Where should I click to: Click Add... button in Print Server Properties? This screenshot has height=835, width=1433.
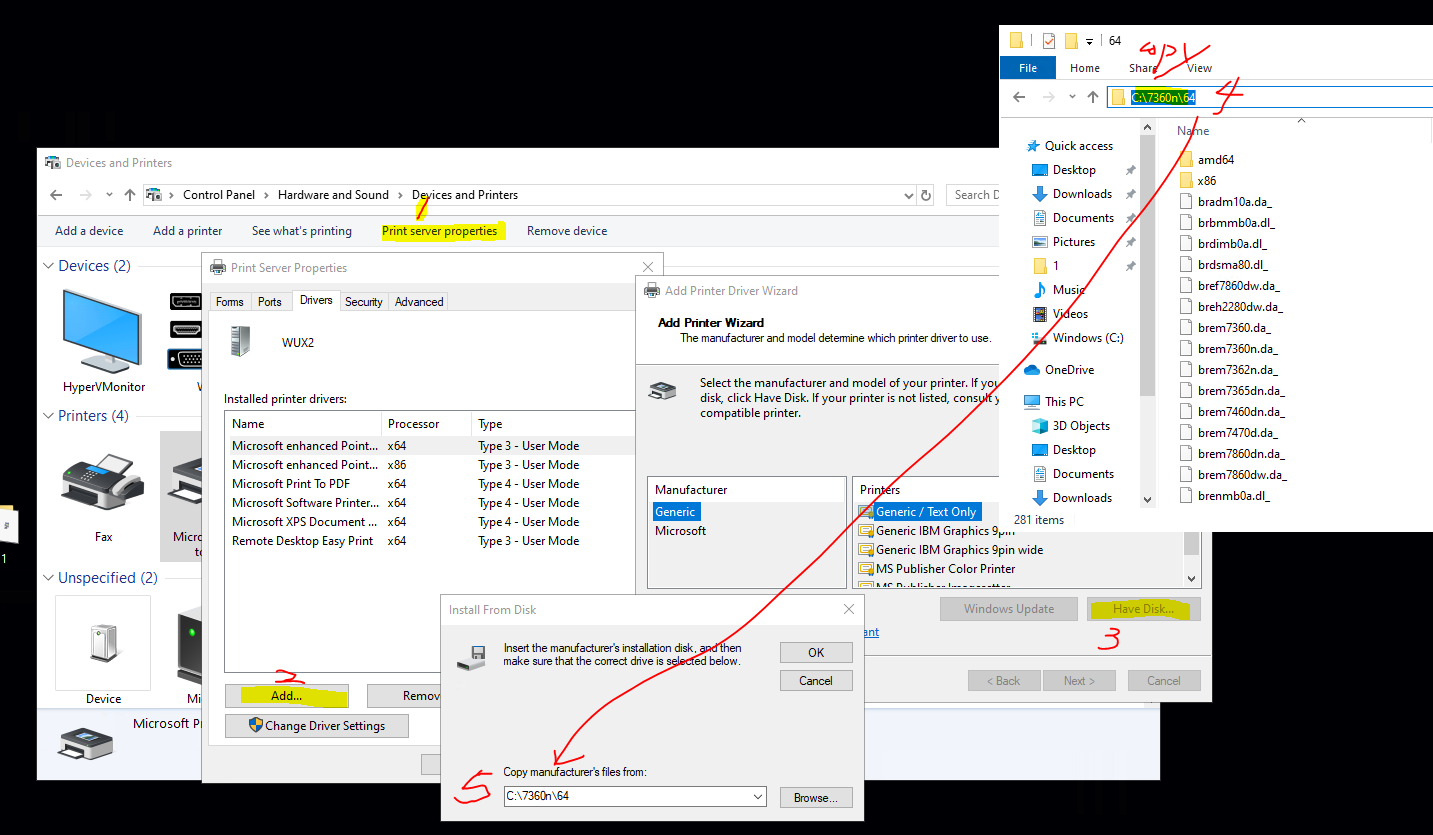tap(287, 696)
